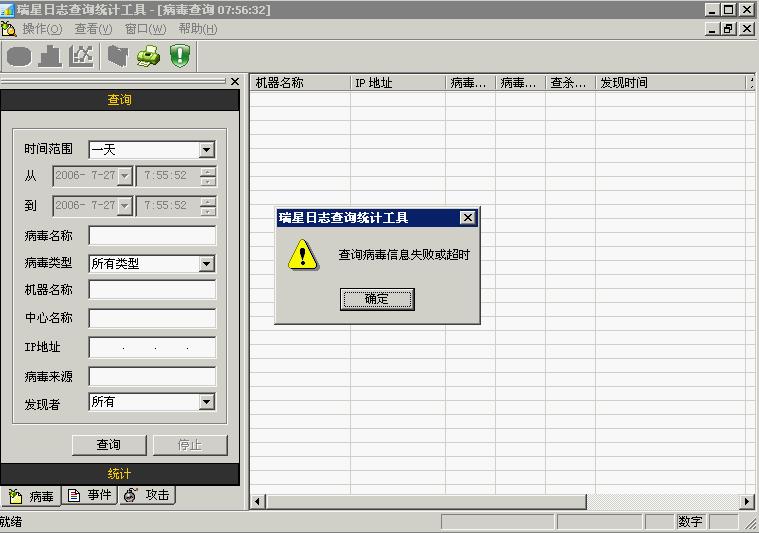Click the 查询 panel header

(x=120, y=100)
